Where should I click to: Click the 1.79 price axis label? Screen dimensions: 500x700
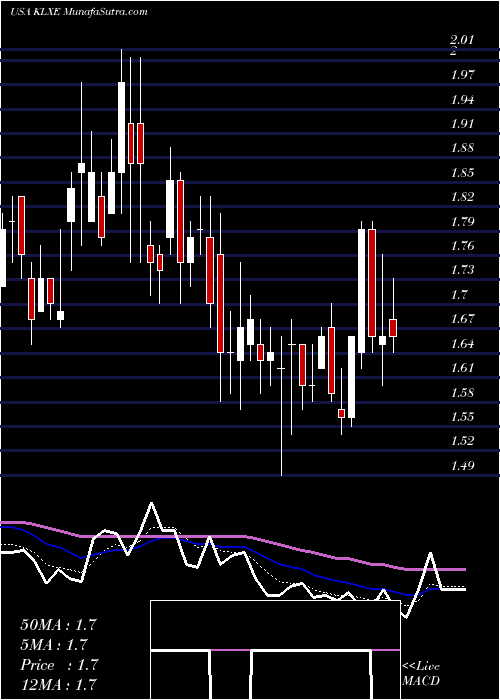pyautogui.click(x=461, y=221)
